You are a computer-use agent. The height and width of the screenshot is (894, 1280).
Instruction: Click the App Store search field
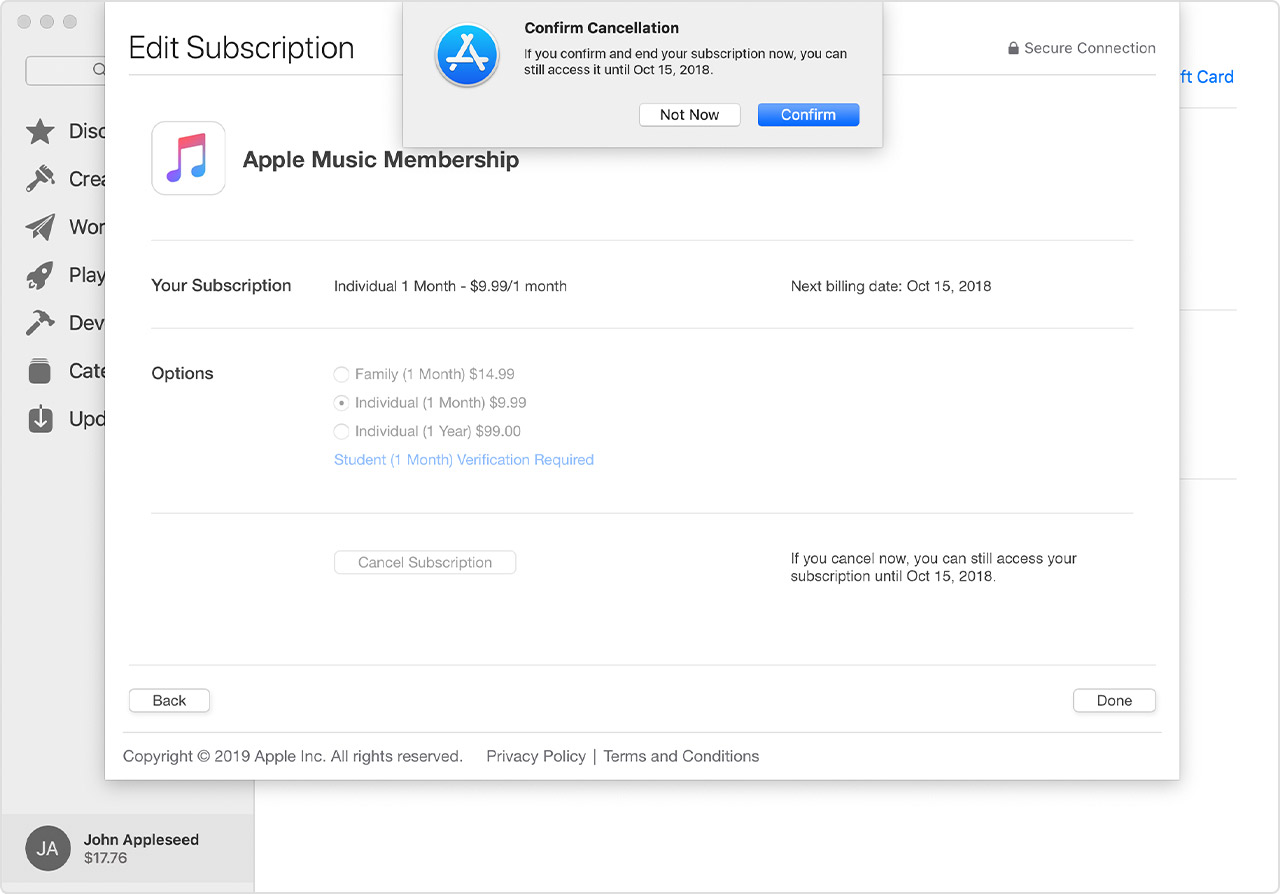click(x=66, y=70)
